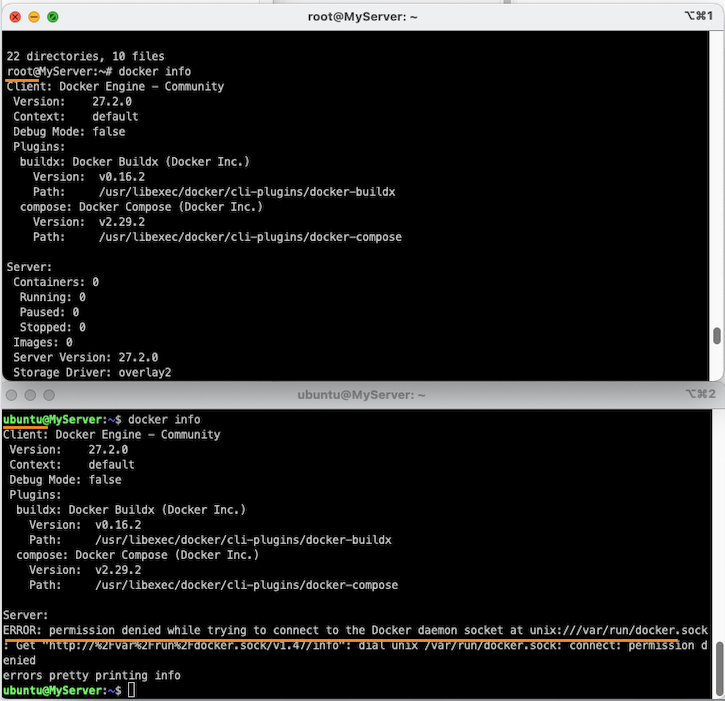Click 'buildx: Docker Buildx' line in ubuntu terminal
Viewport: 725px width, 701px height.
131,510
